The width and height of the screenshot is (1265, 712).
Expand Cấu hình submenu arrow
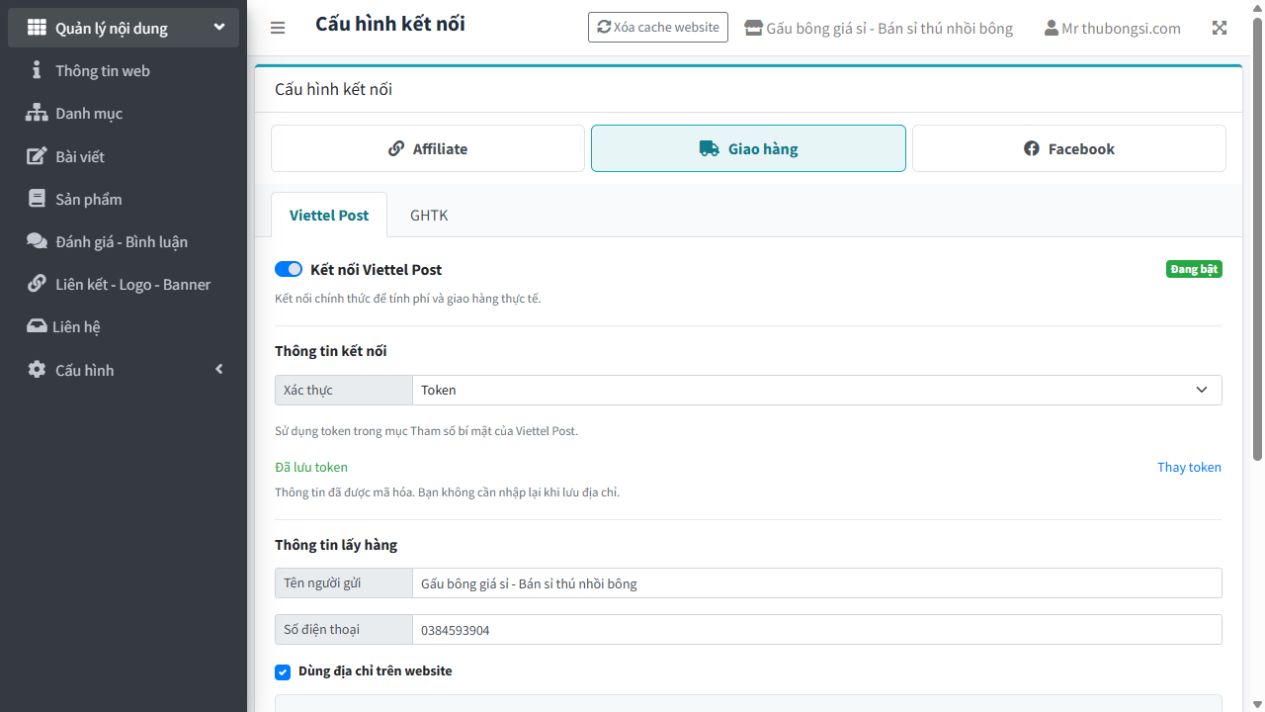[219, 370]
